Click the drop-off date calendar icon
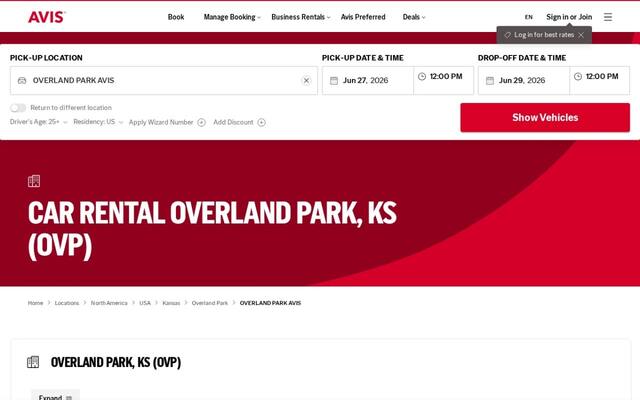The height and width of the screenshot is (400, 640). pyautogui.click(x=490, y=81)
